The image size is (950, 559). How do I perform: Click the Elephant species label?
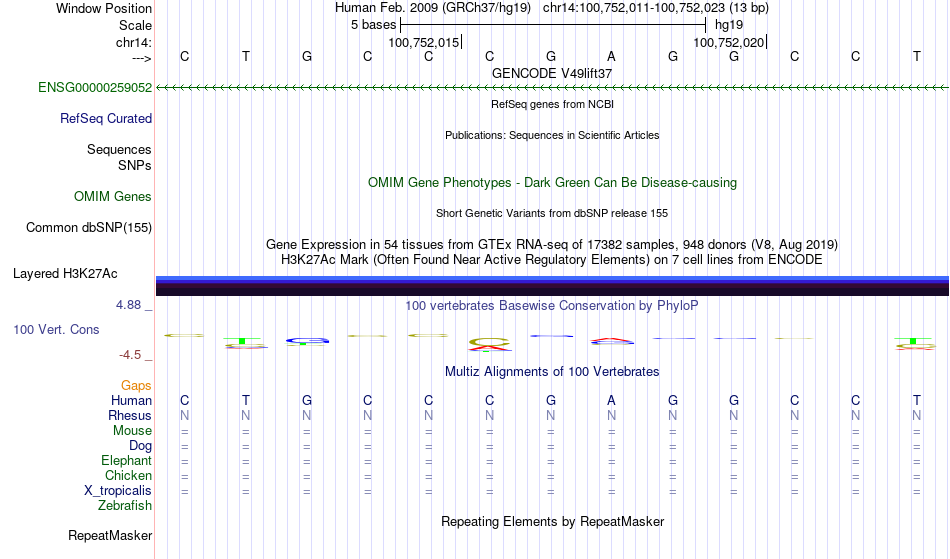tap(127, 460)
